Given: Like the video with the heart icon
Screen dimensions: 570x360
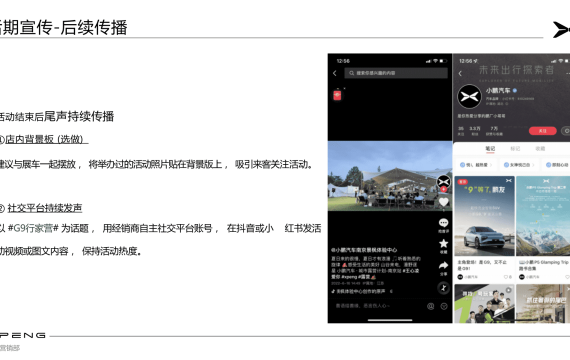Looking at the screenshot, I should coord(443,202).
